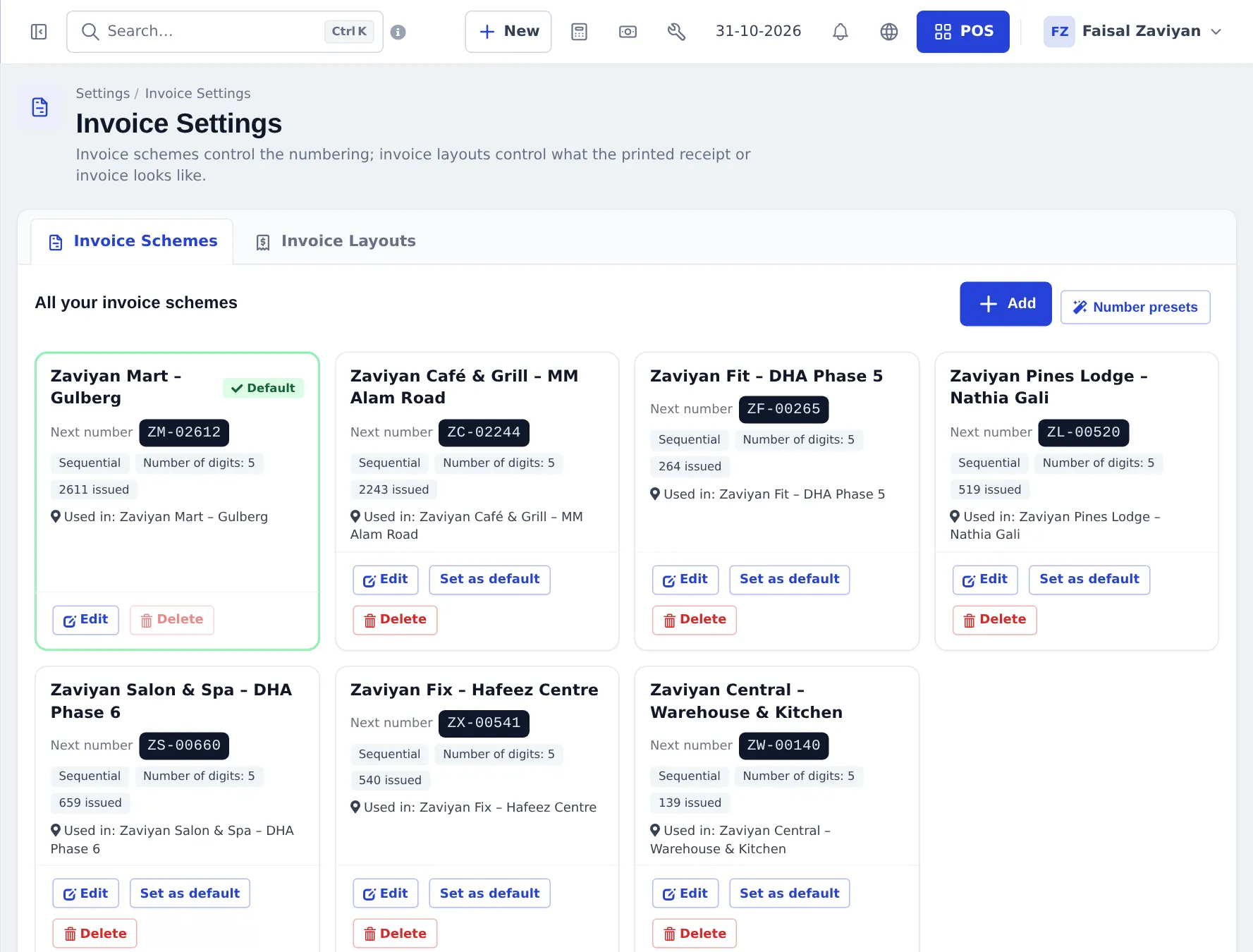
Task: Delete Zaviyan Mart – Gulberg scheme
Action: [x=172, y=620]
